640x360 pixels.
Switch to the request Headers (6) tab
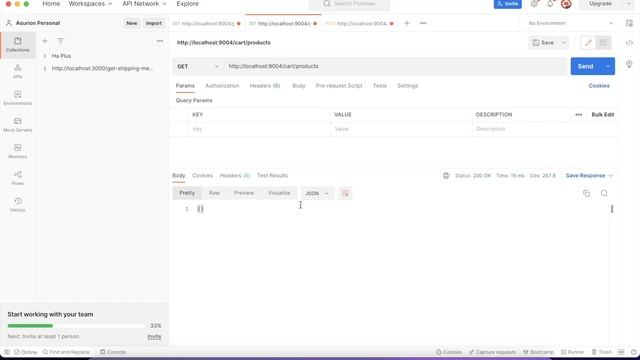coord(265,86)
